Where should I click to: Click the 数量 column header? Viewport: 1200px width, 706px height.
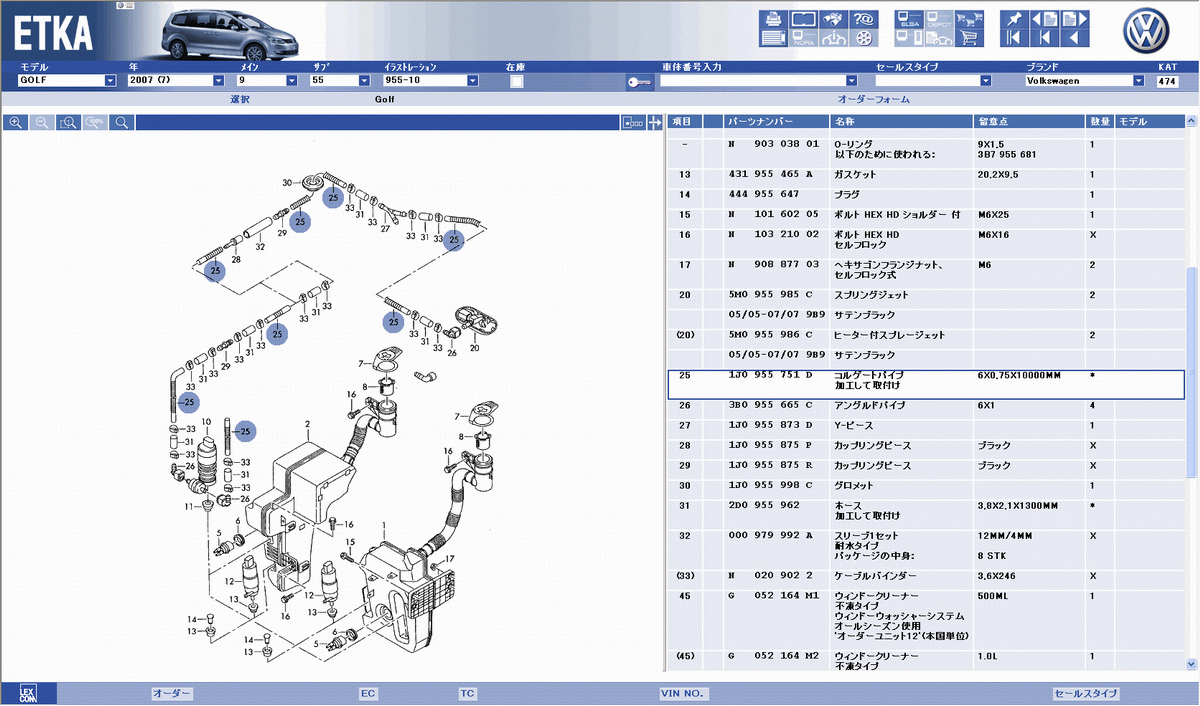(1100, 121)
